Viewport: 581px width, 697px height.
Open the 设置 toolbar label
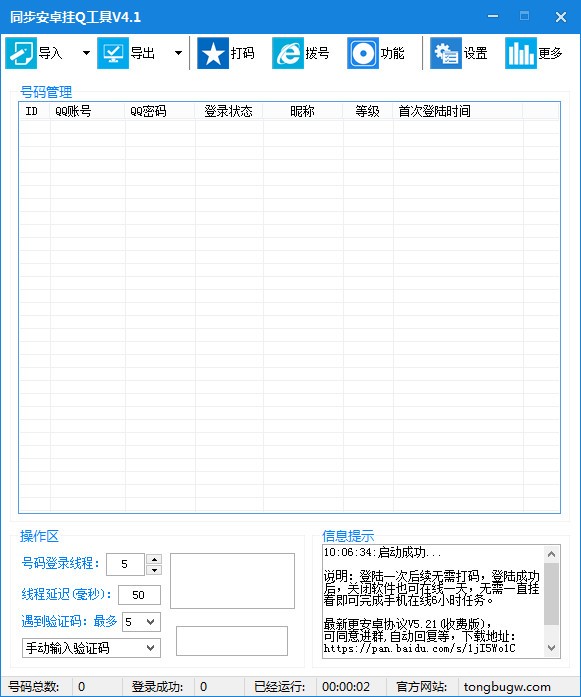[x=475, y=53]
